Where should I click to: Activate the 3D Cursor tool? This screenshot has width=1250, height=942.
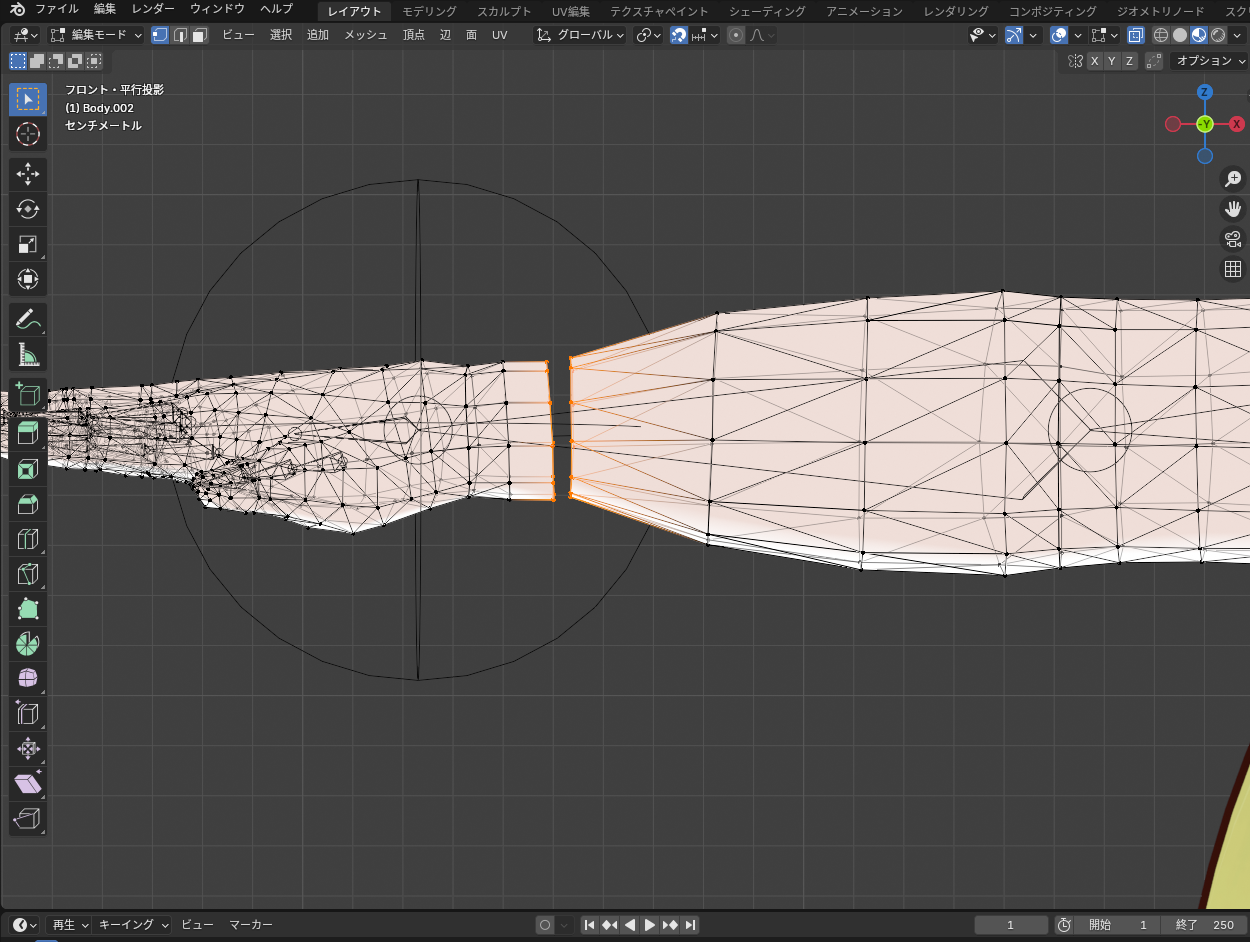[28, 134]
